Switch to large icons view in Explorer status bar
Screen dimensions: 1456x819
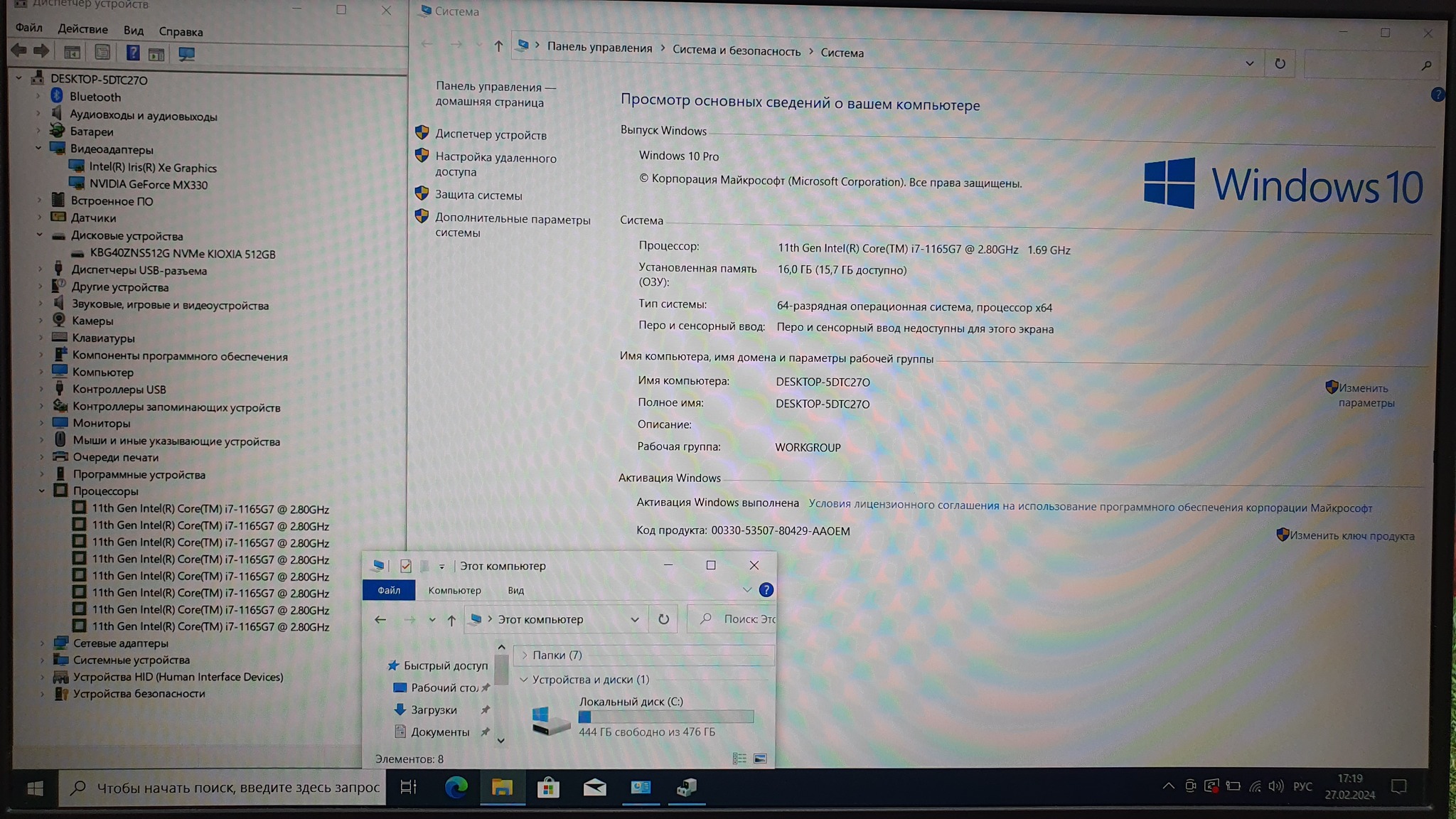pos(760,759)
